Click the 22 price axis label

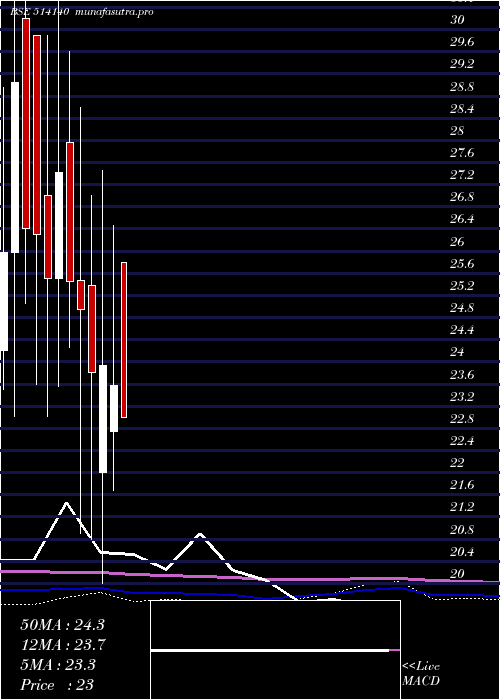[458, 463]
